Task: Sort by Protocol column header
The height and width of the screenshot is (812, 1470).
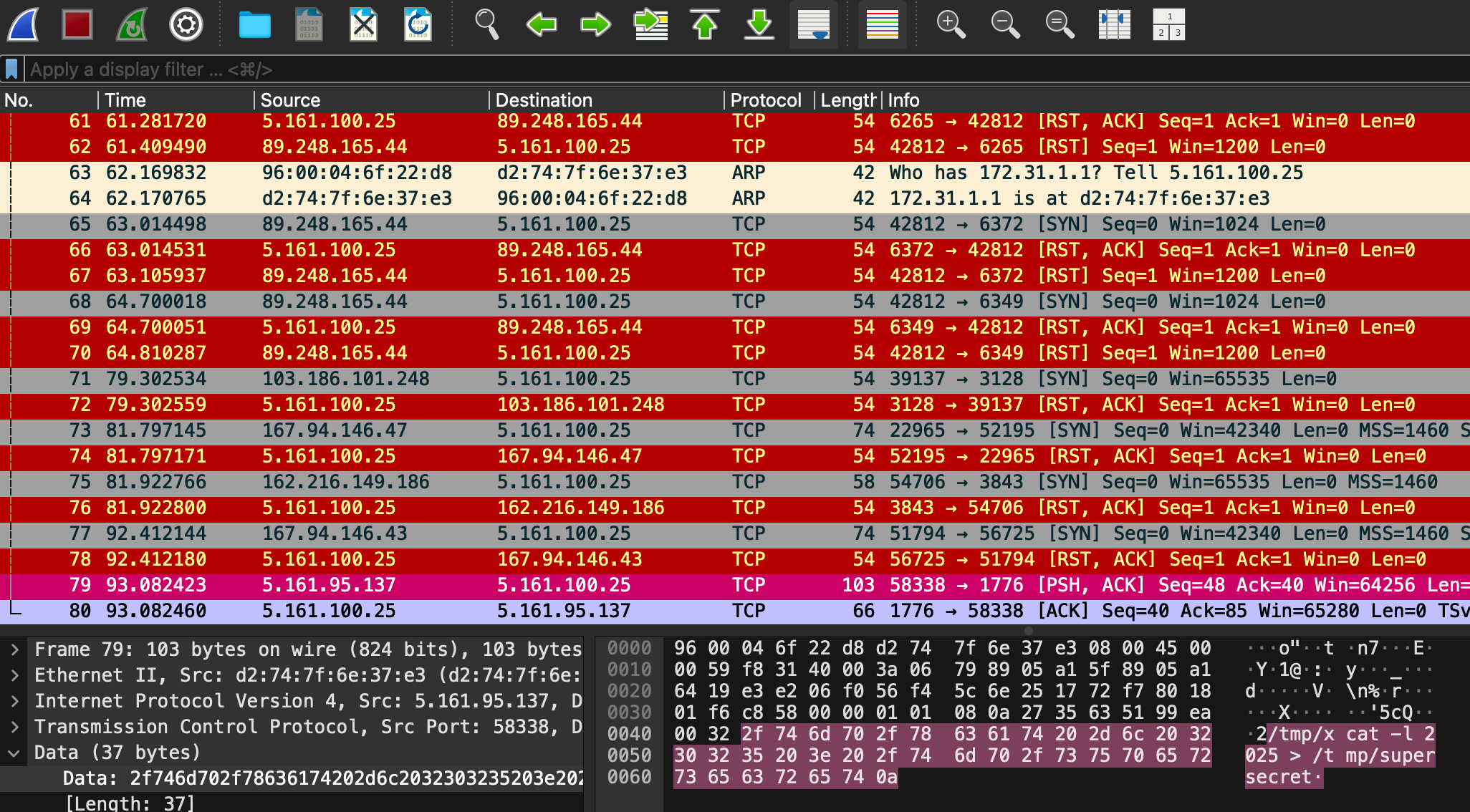Action: [x=769, y=100]
